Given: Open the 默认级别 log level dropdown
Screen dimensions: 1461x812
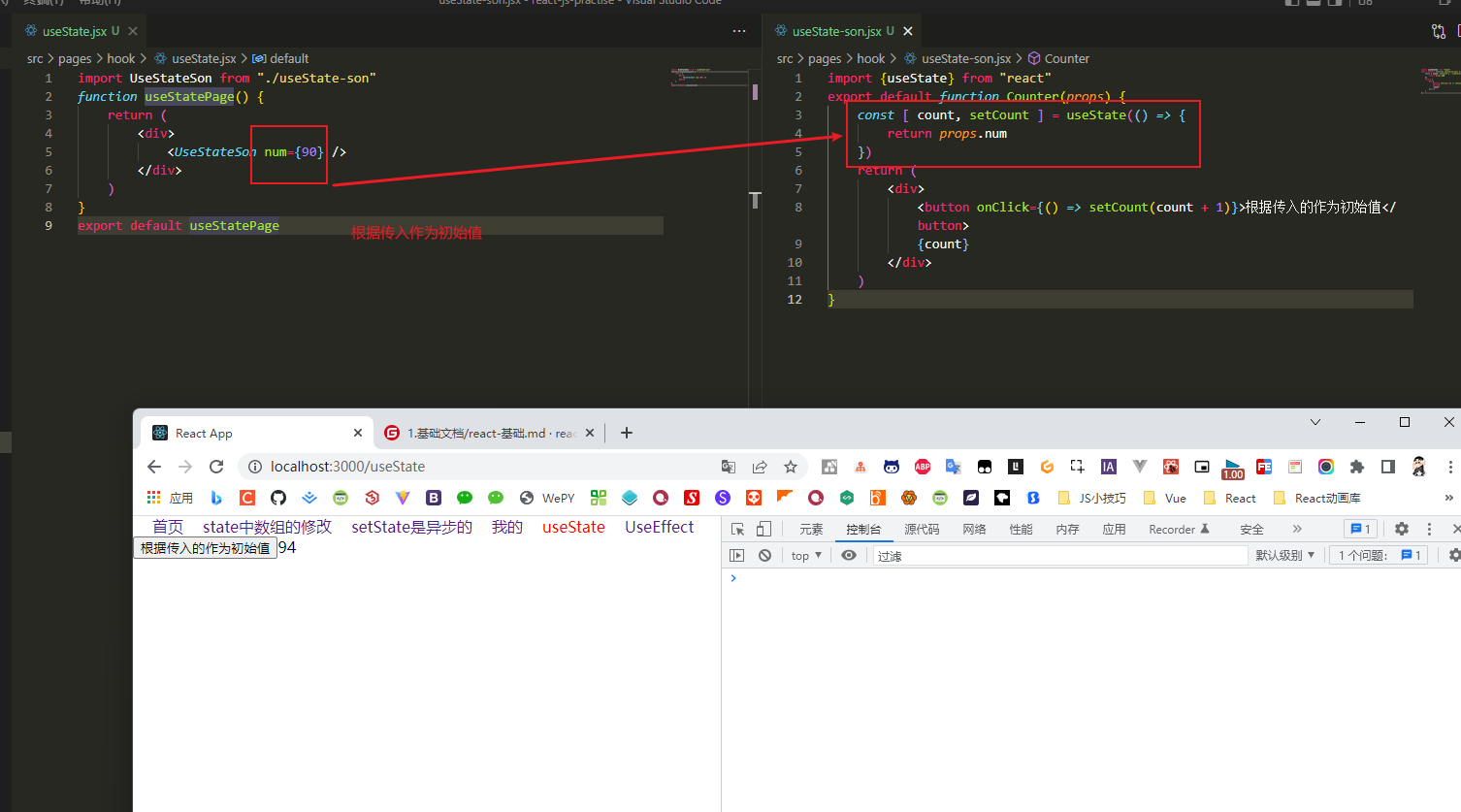Looking at the screenshot, I should (1284, 556).
